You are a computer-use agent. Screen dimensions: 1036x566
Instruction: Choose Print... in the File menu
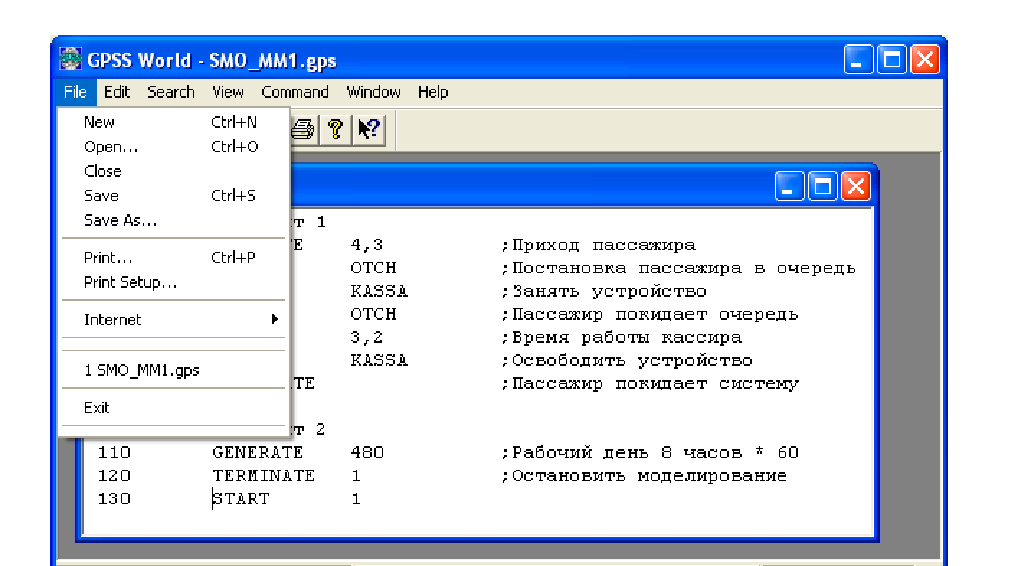pos(174,258)
